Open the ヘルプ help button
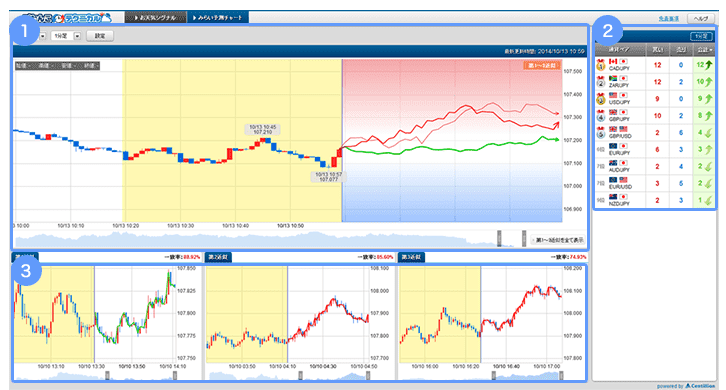The image size is (726, 390). tap(701, 19)
